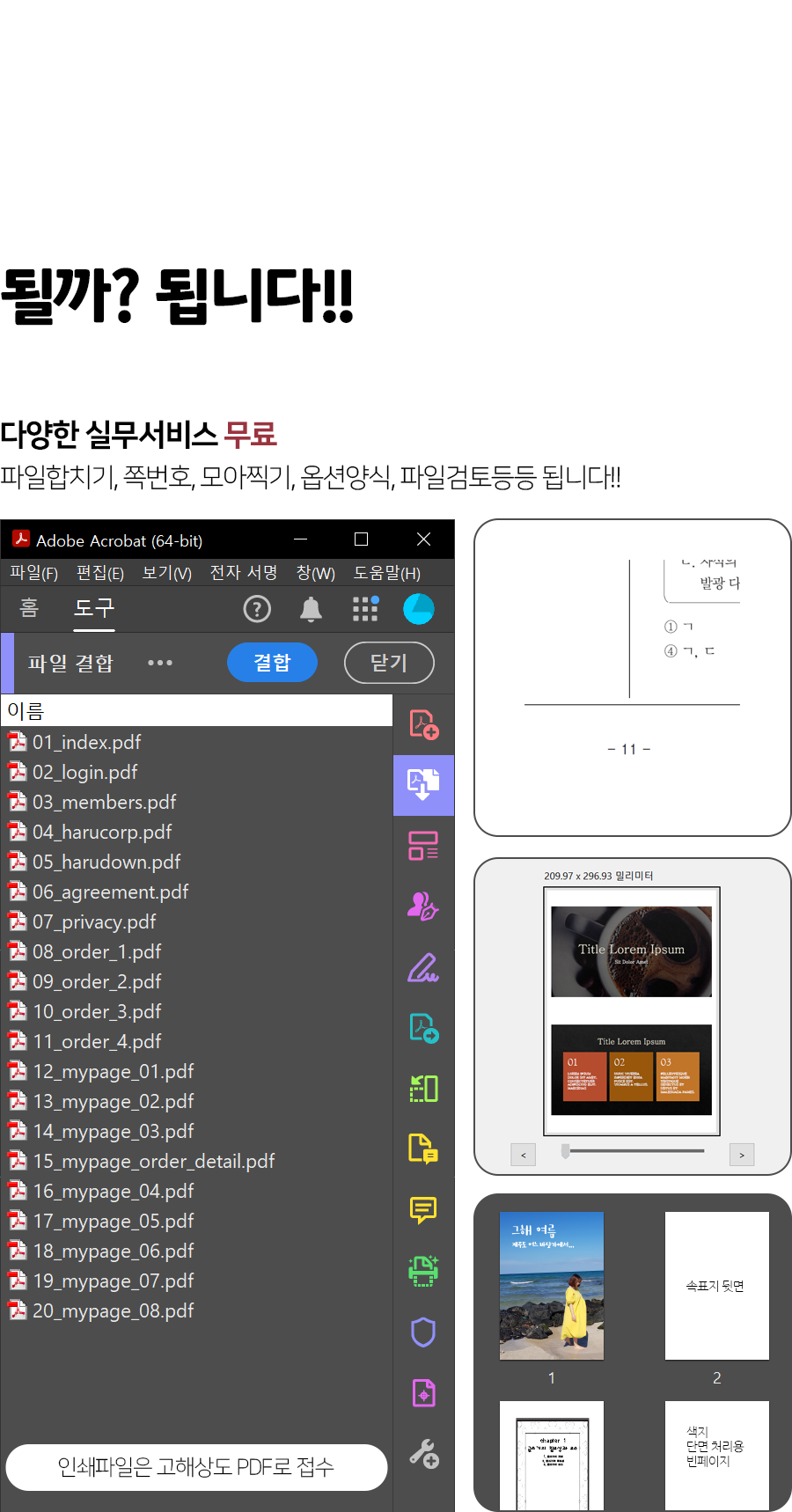The height and width of the screenshot is (1512, 792).
Task: Switch to the 홈 tab
Action: pos(29,608)
